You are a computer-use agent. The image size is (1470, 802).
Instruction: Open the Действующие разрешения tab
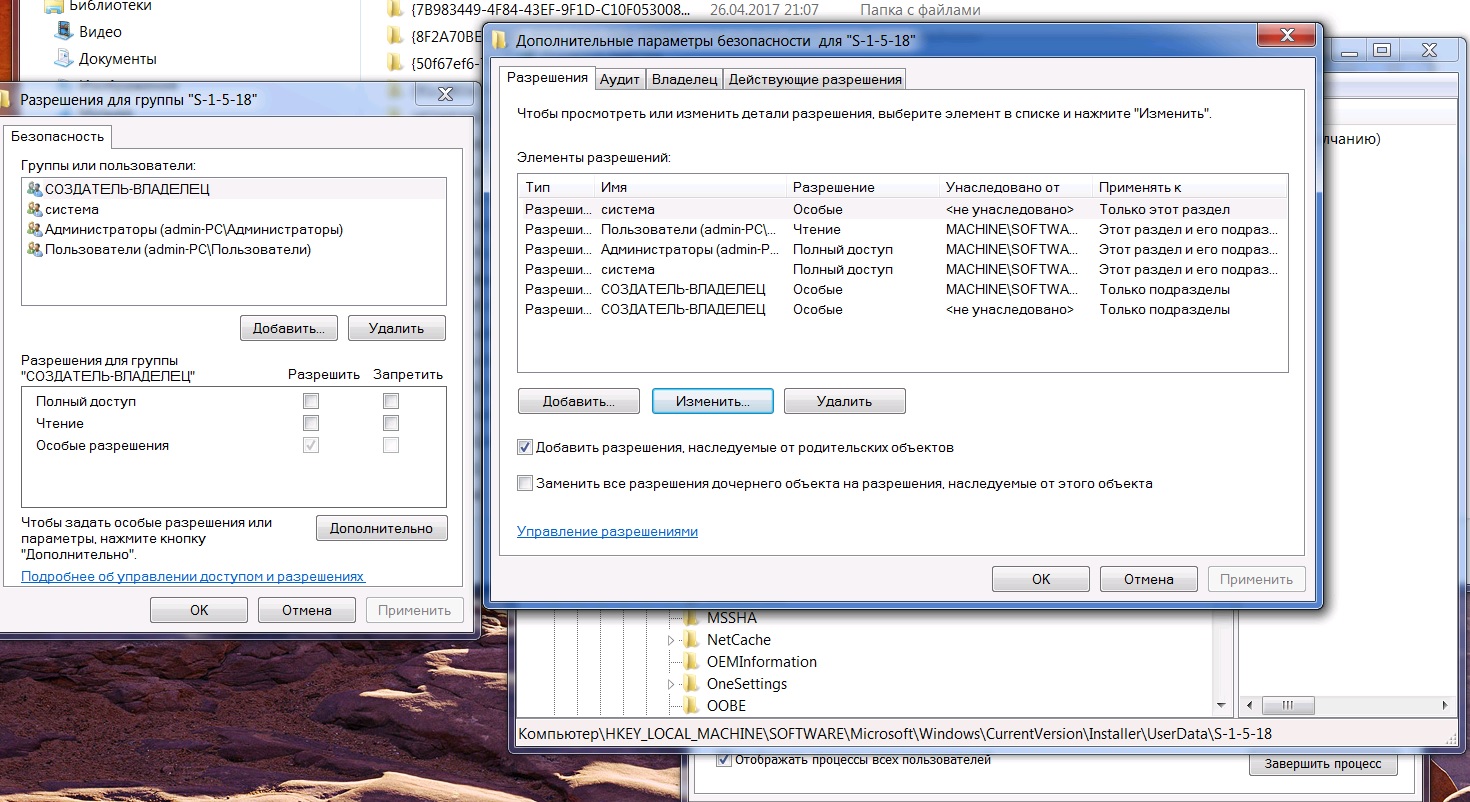(x=815, y=79)
